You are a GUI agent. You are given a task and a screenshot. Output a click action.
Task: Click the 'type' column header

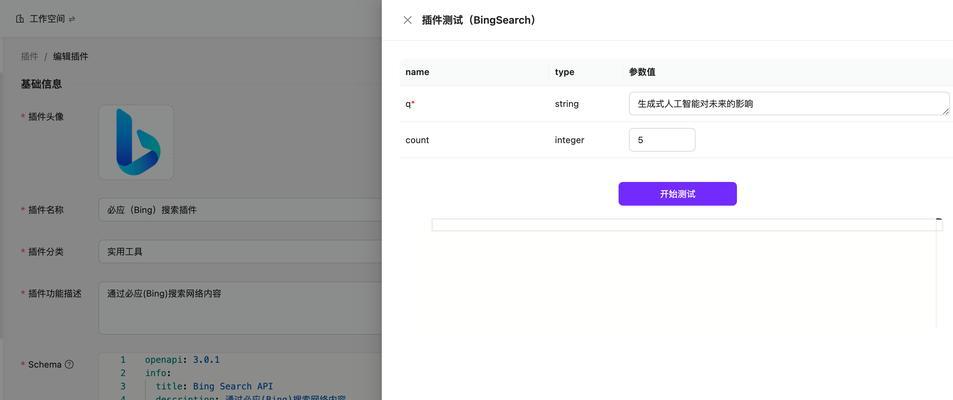(564, 72)
